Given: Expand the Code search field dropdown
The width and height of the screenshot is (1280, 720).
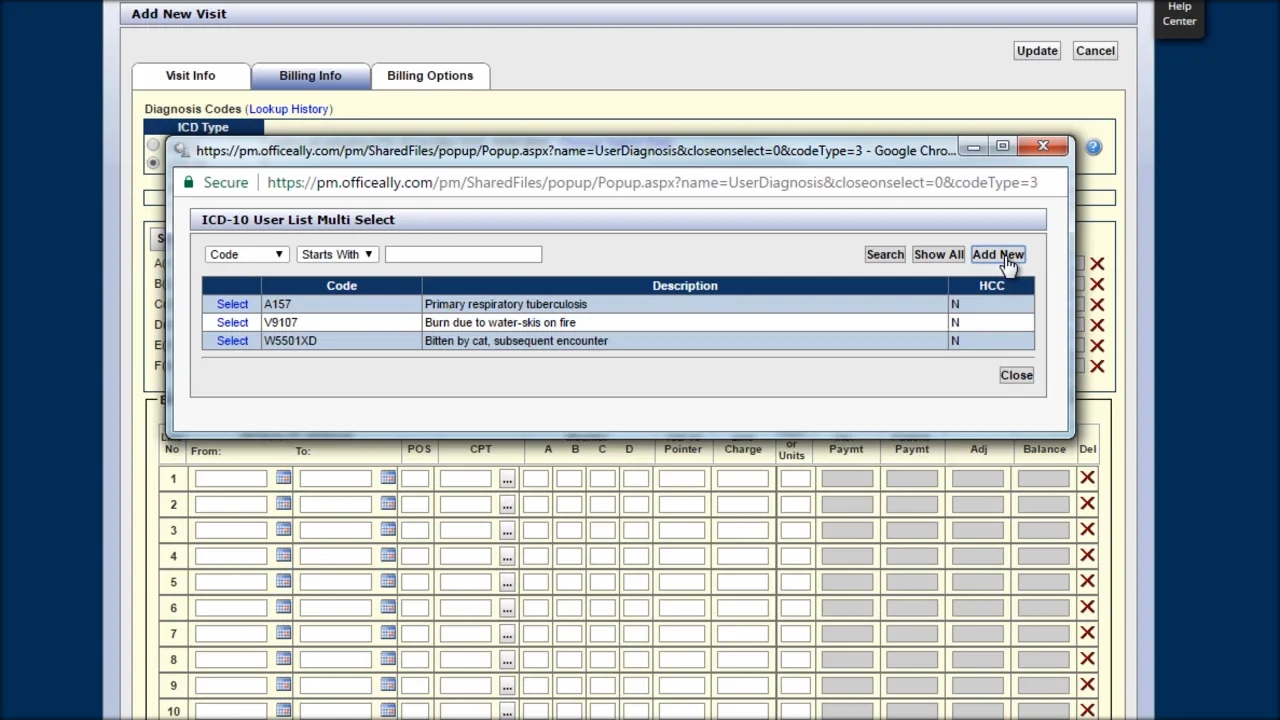Looking at the screenshot, I should 246,255.
